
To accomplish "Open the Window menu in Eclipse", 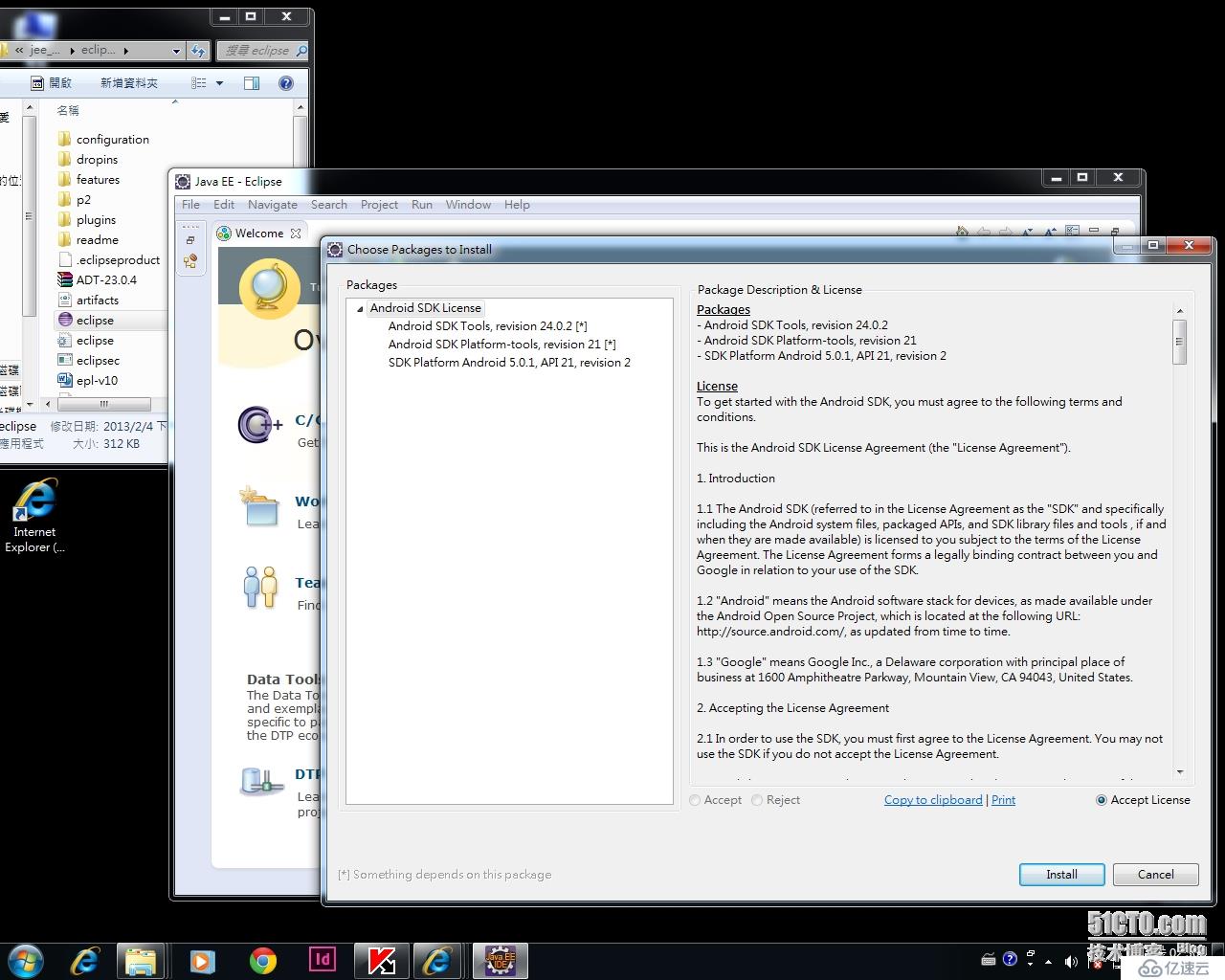I will click(x=468, y=205).
